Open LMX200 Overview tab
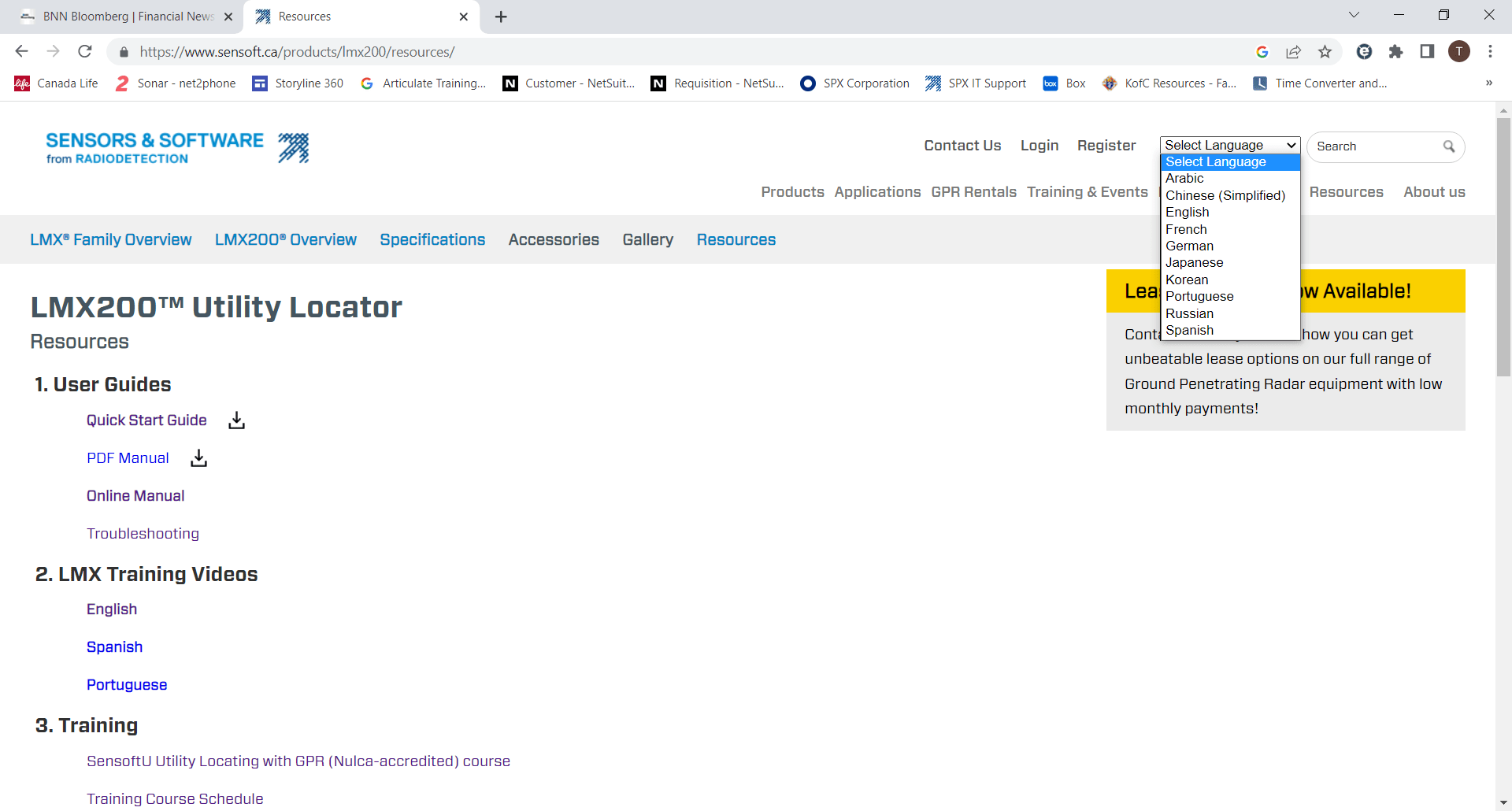 coord(286,239)
